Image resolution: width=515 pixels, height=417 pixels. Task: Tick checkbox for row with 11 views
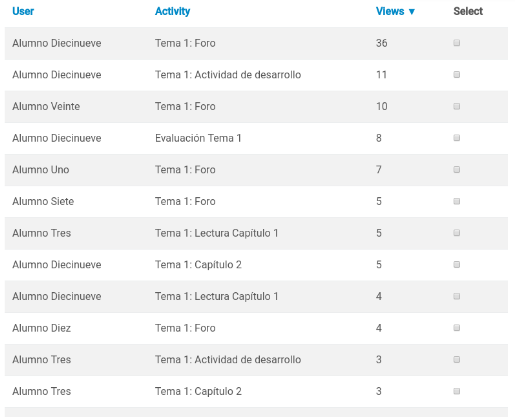[x=457, y=74]
